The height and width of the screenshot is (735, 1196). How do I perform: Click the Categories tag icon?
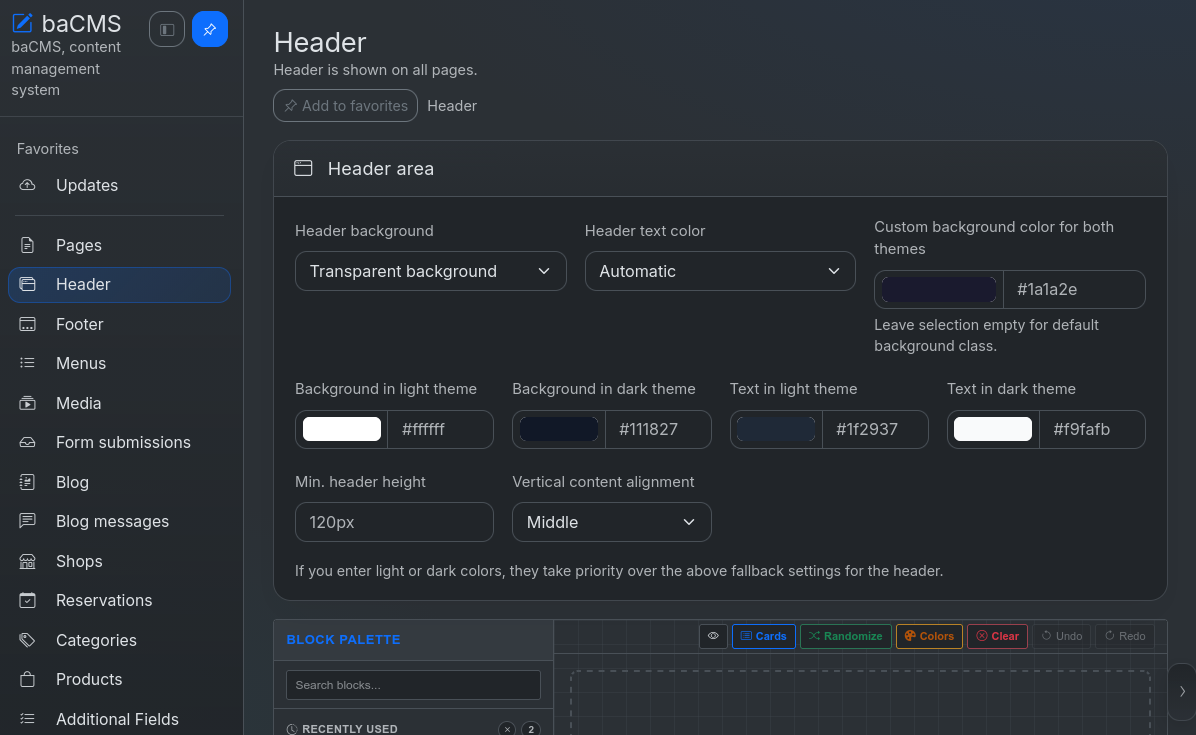point(27,640)
